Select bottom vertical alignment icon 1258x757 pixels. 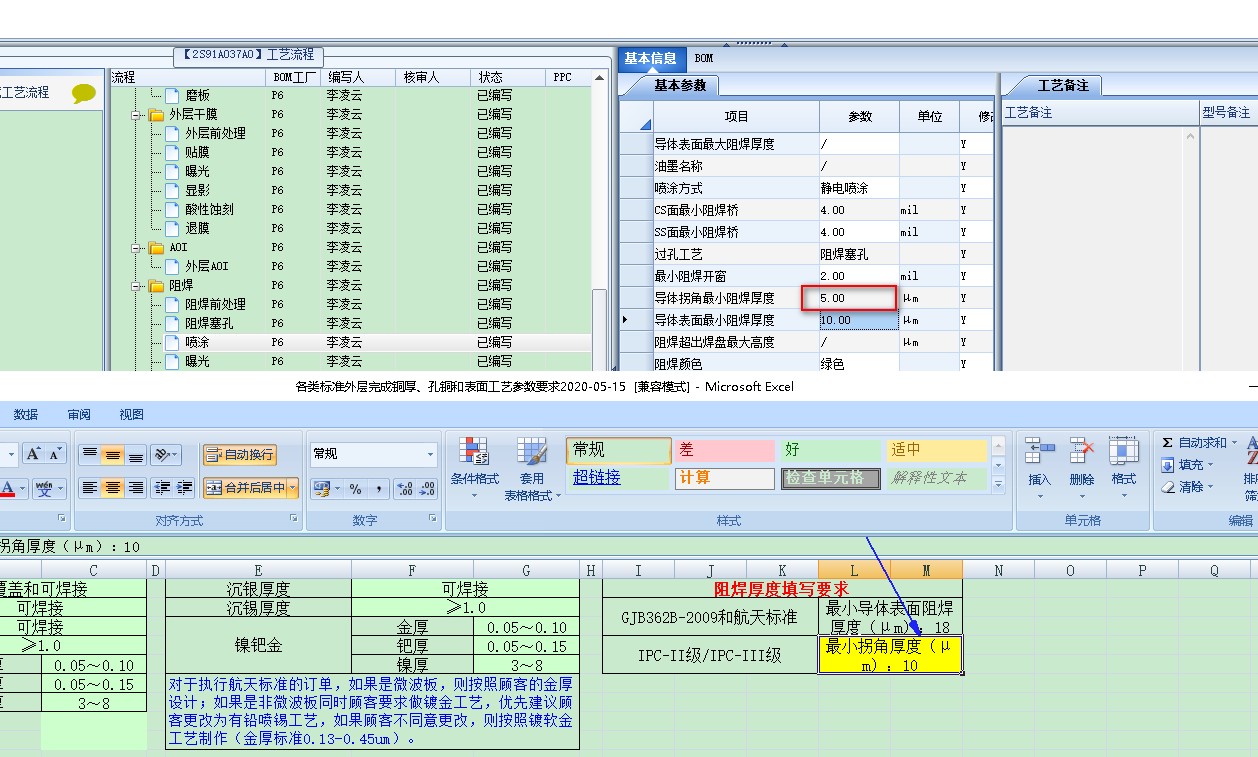[136, 455]
